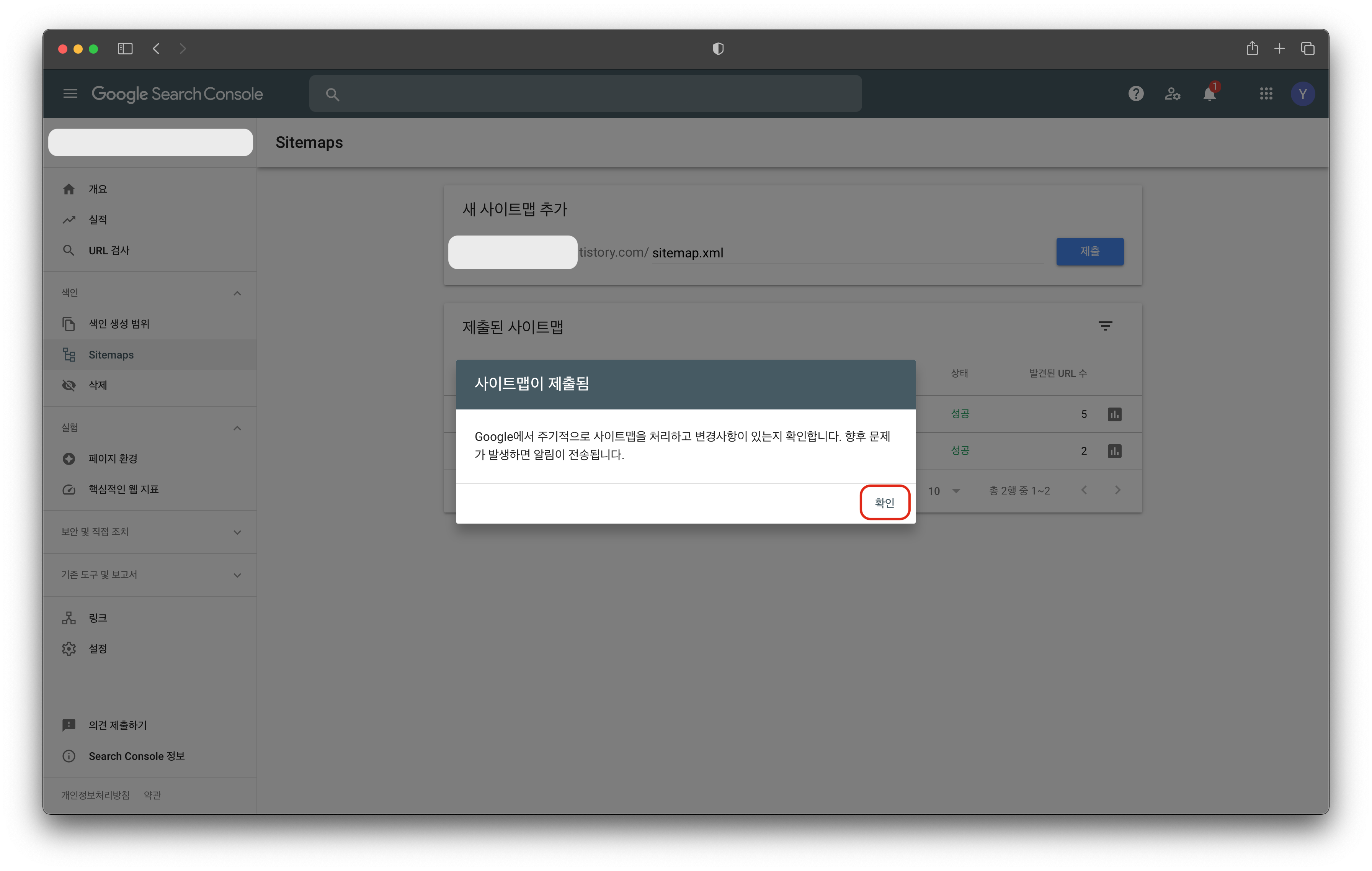Click the blue 제출 button
The width and height of the screenshot is (1372, 871).
pos(1089,251)
